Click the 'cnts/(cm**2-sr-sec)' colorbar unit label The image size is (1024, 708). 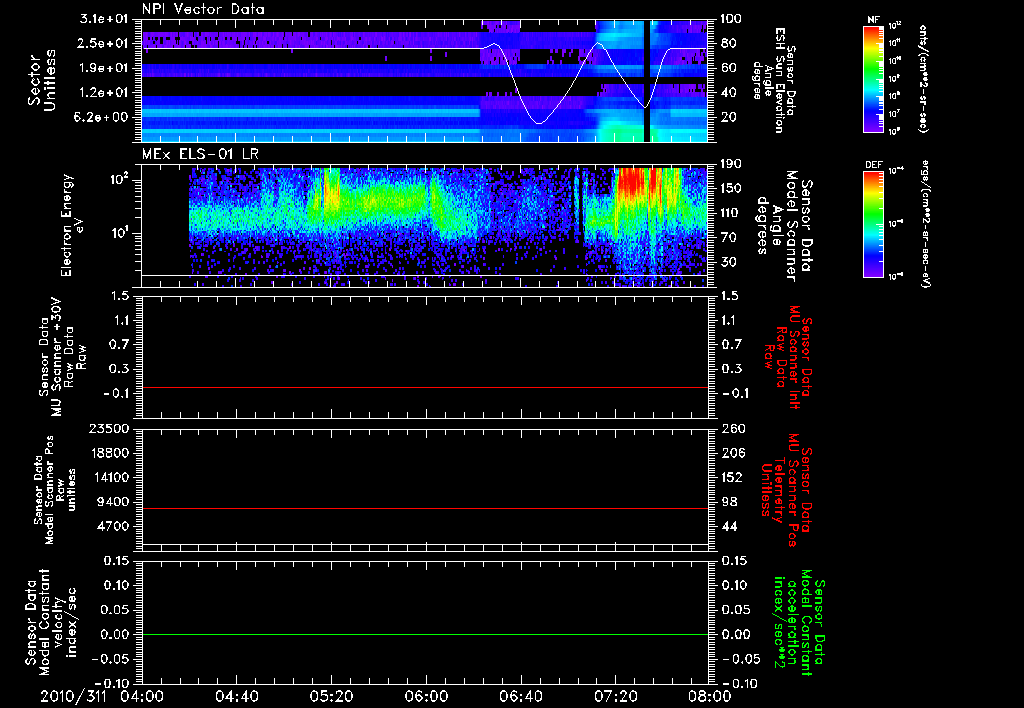(x=923, y=79)
